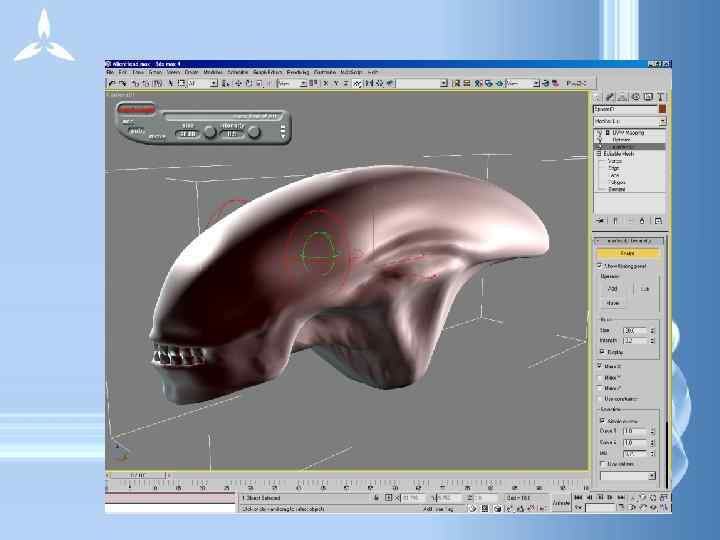Collapse the paint rollout header
This screenshot has height=540, width=720.
[630, 241]
